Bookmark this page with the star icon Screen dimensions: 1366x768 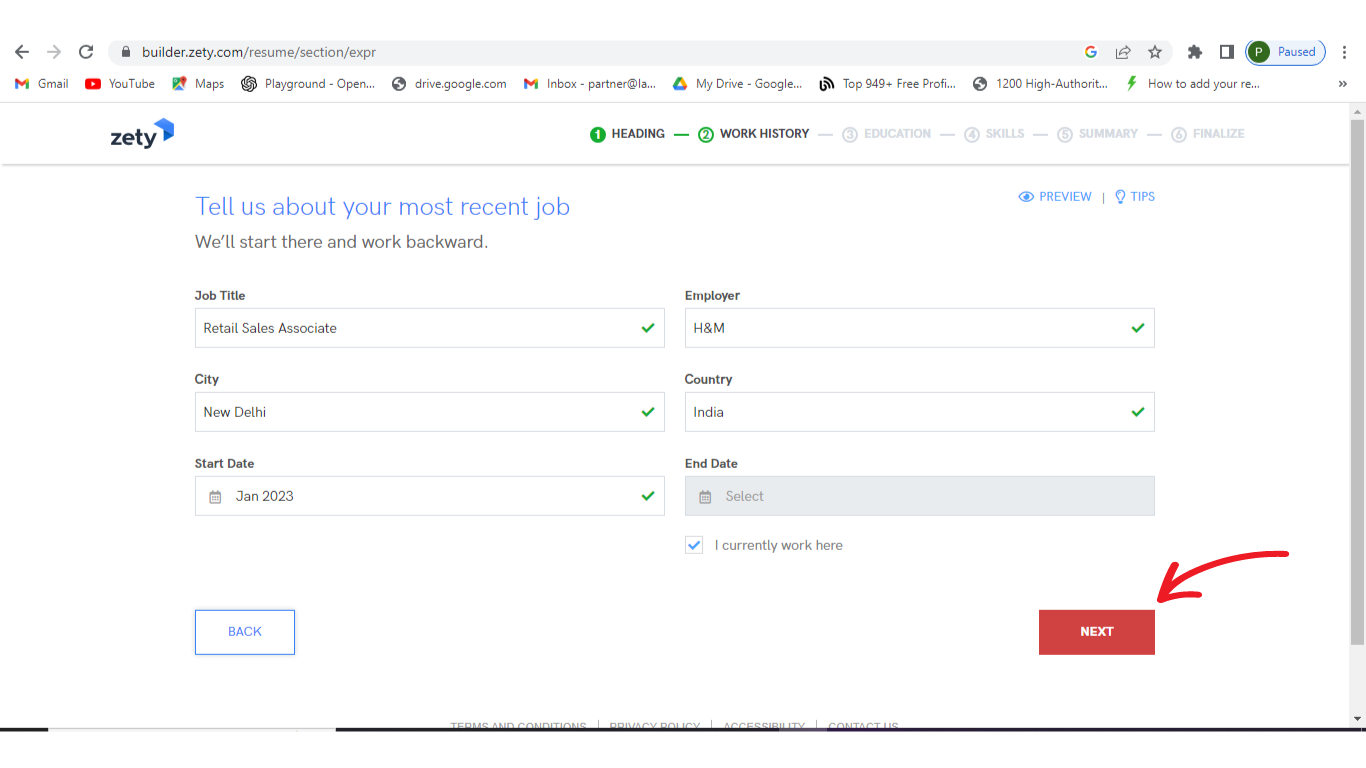(1155, 52)
